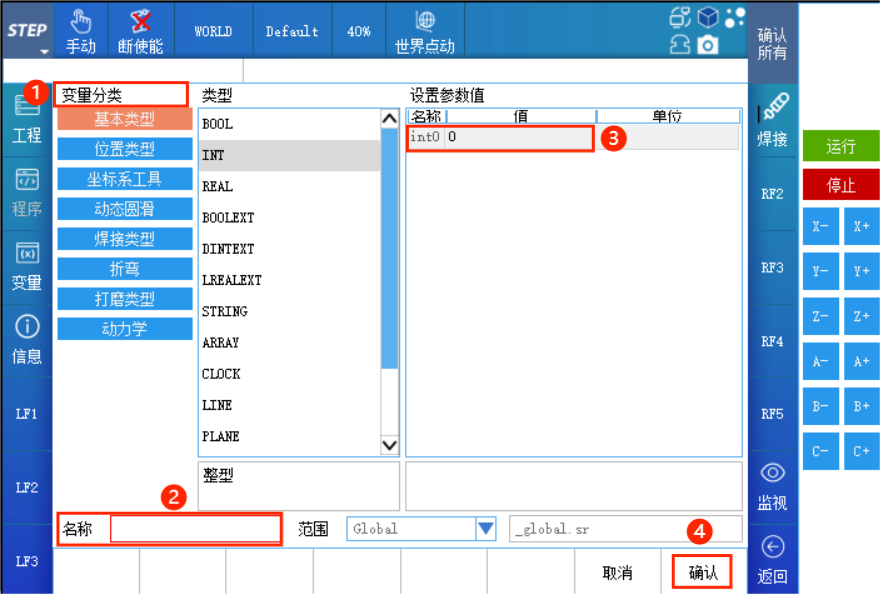Screen dimensions: 880x594
Task: Click the Return back arrow button
Action: pyautogui.click(x=772, y=547)
